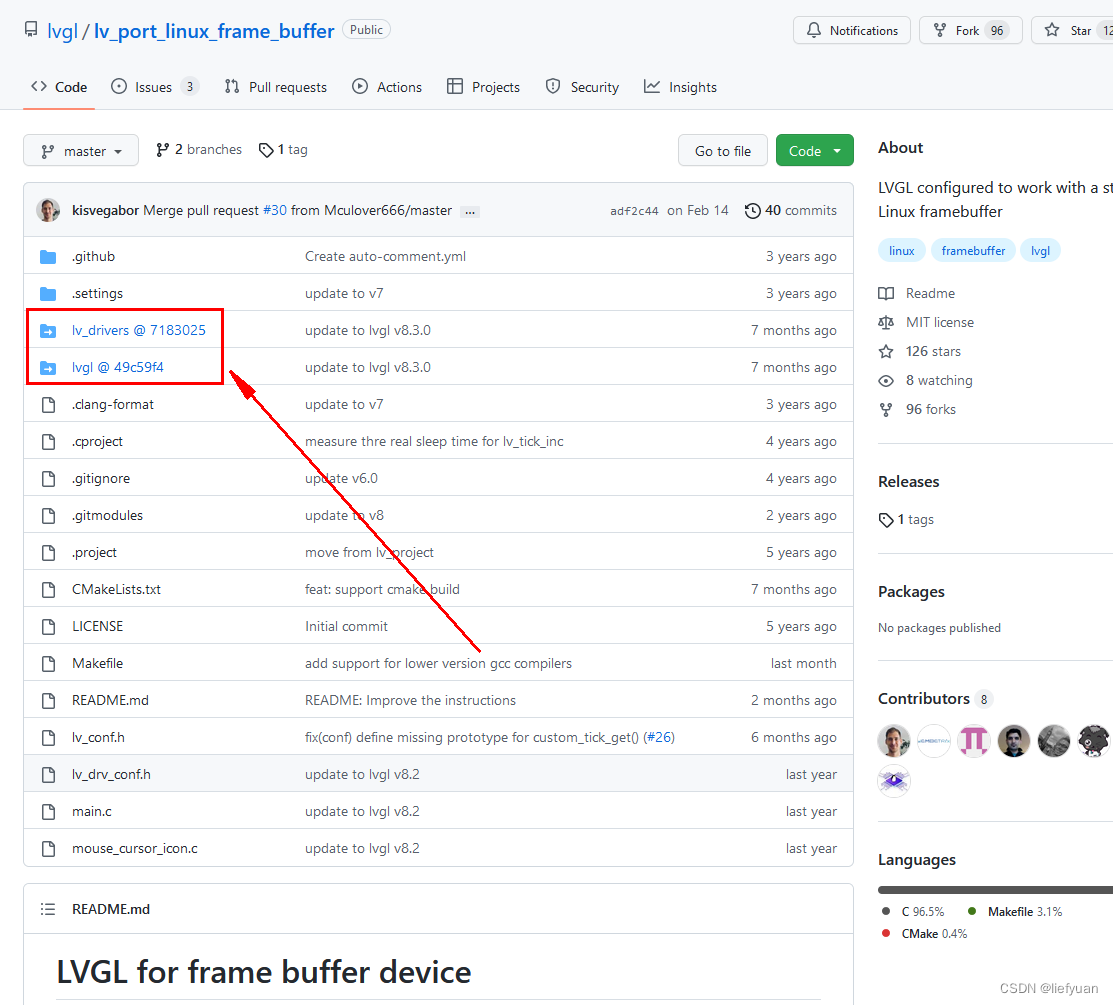This screenshot has width=1113, height=1005.
Task: Click the .github folder icon
Action: (x=48, y=256)
